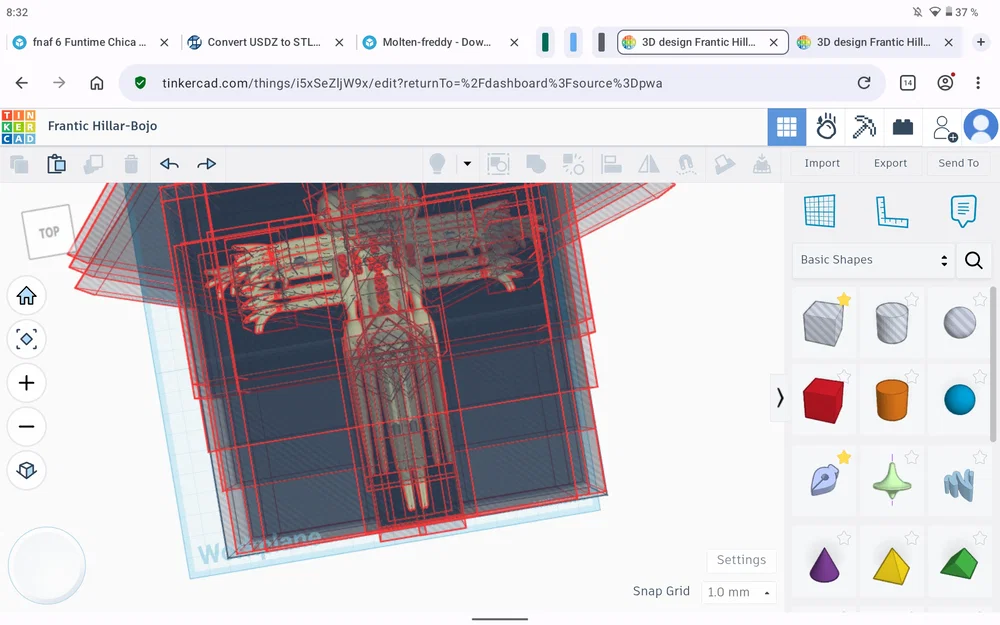This screenshot has width=1000, height=625.
Task: Select the Ruler tool icon
Action: [891, 212]
